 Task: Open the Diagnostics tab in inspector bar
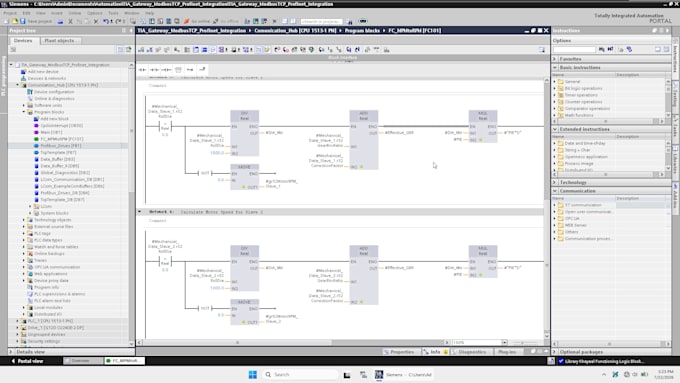pos(469,352)
